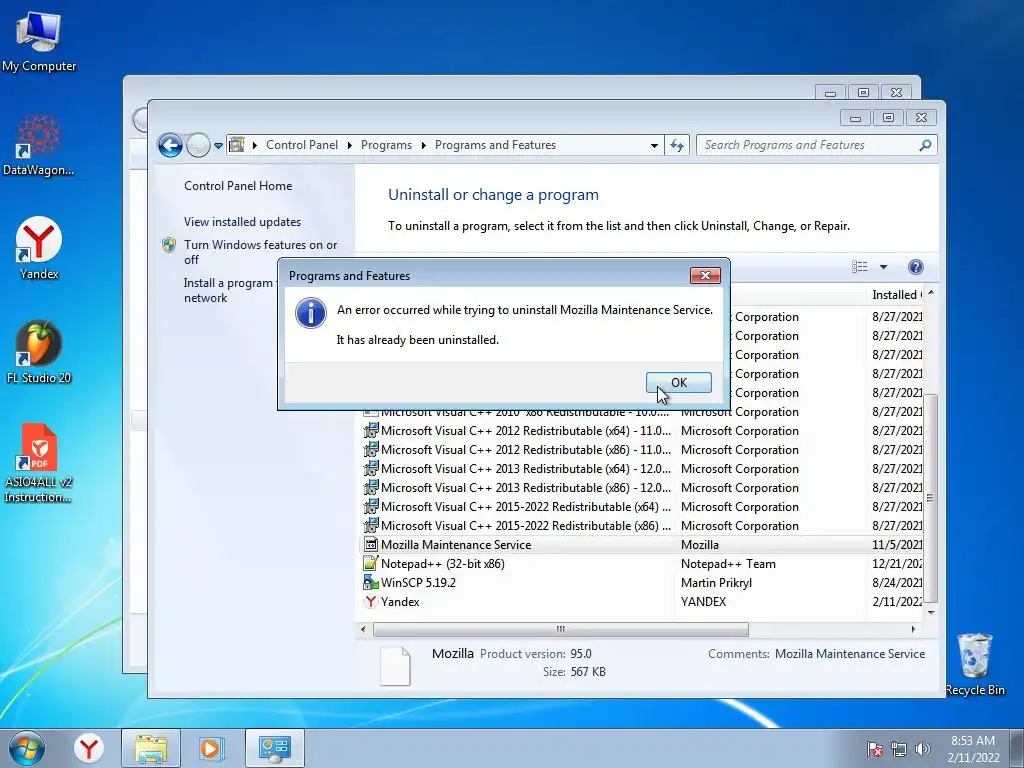1024x768 pixels.
Task: Click the greyed Forward navigation arrow
Action: coord(198,145)
